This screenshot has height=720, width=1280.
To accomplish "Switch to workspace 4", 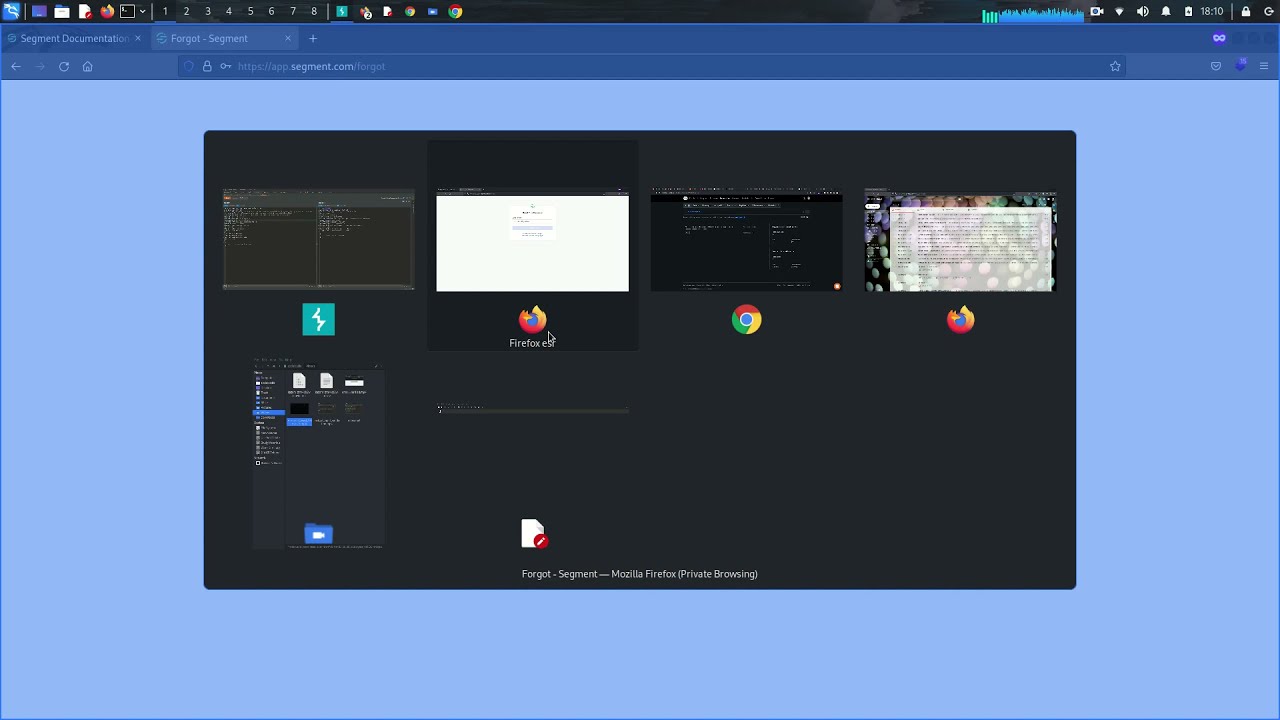I will point(229,12).
